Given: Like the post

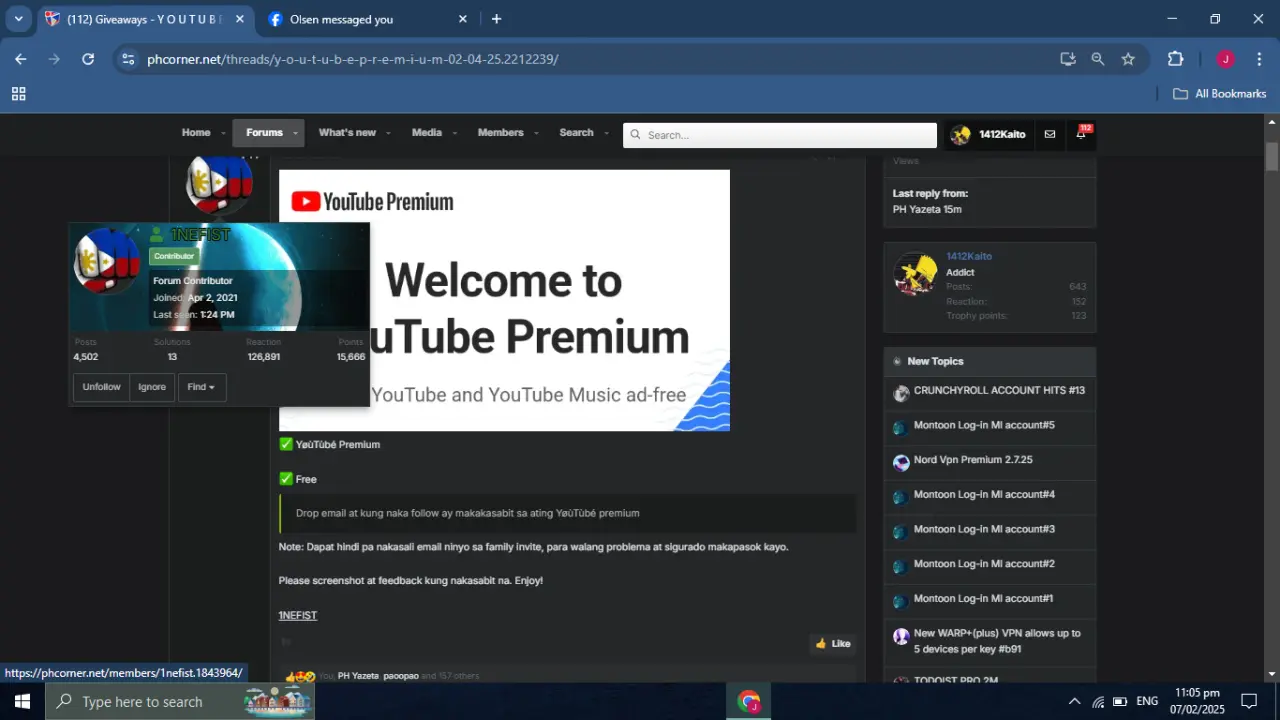Looking at the screenshot, I should (x=832, y=643).
